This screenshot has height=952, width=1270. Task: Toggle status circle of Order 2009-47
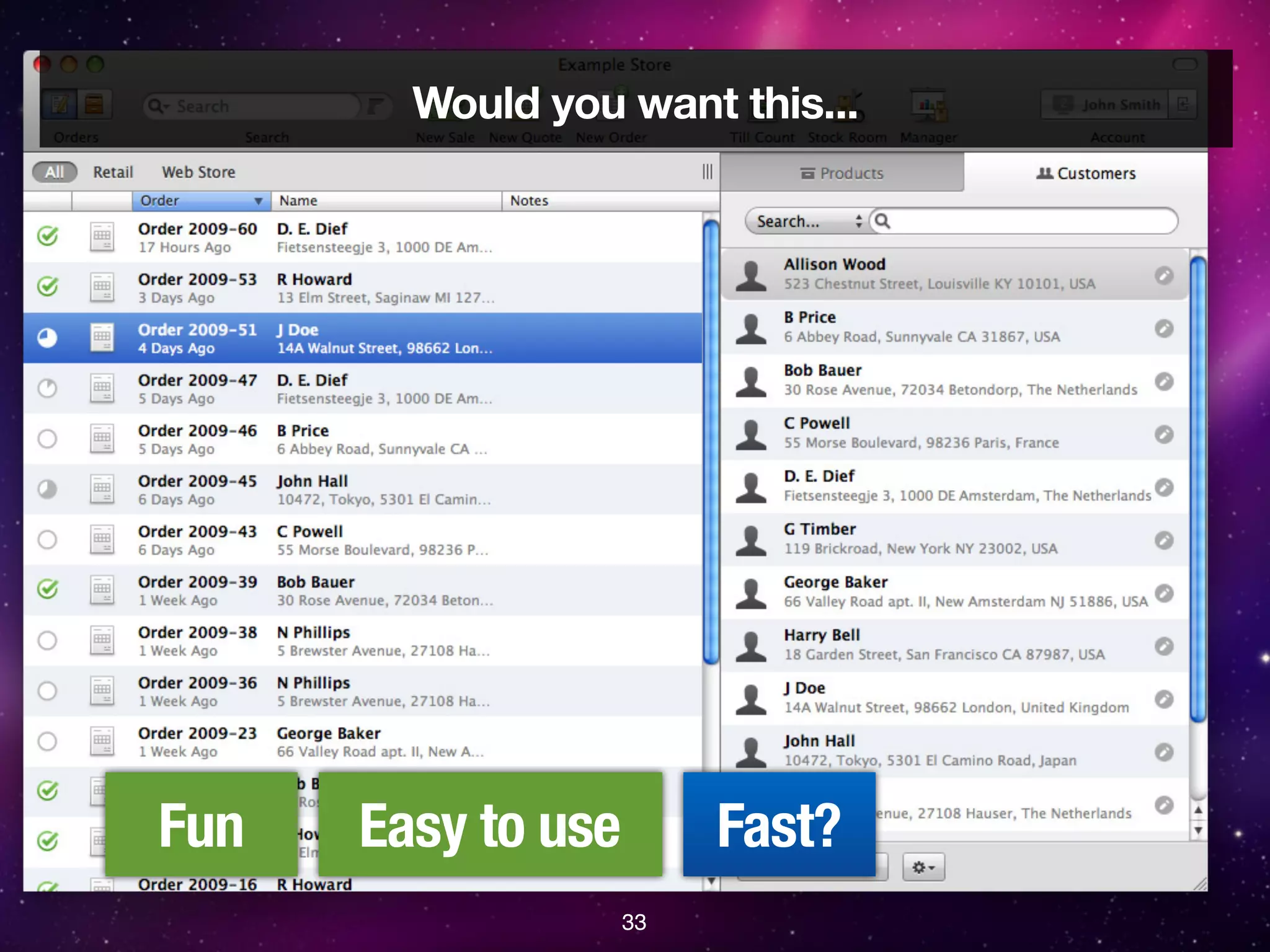point(47,389)
